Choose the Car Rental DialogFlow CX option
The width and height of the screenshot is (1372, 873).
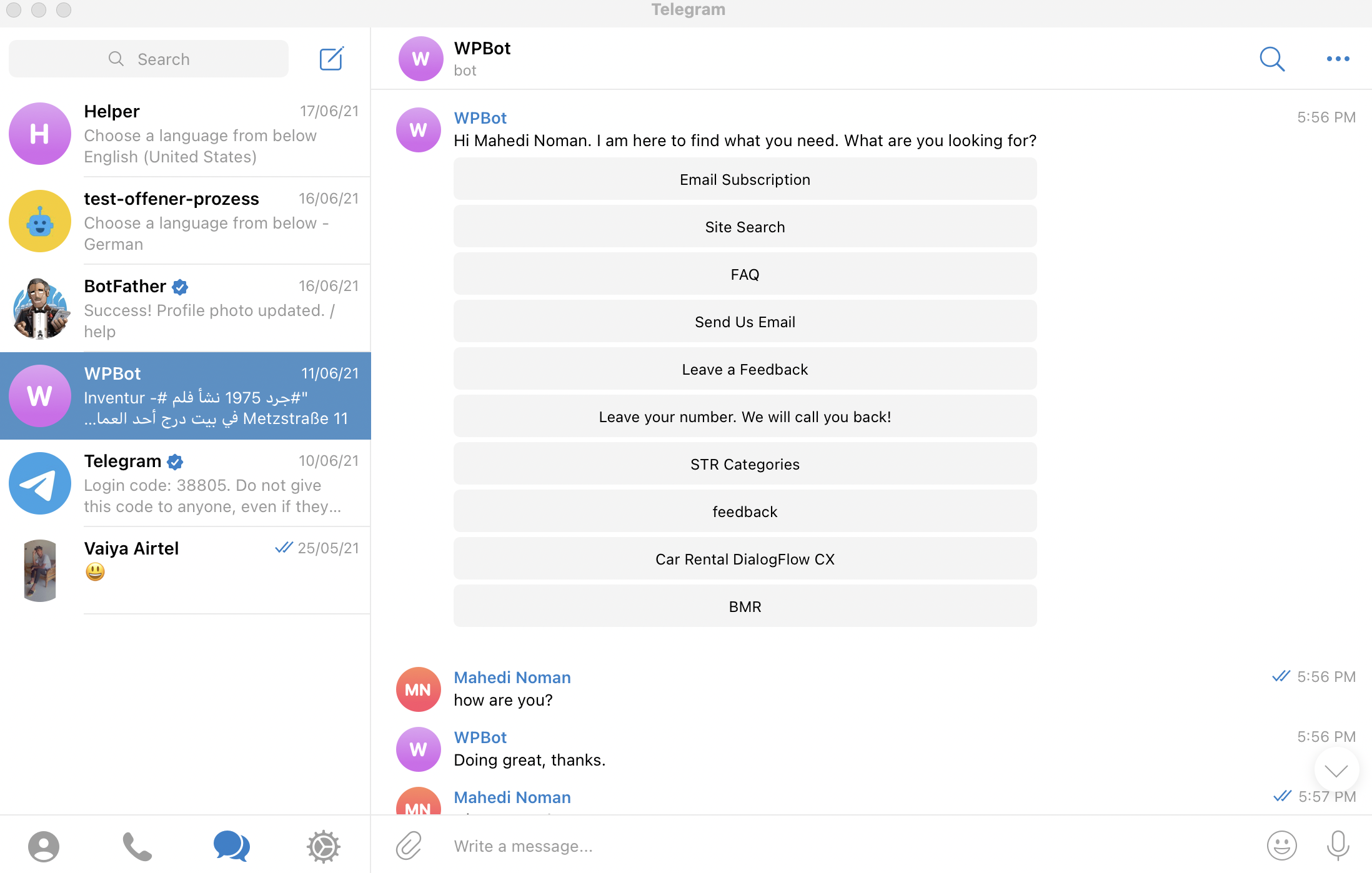[x=745, y=559]
